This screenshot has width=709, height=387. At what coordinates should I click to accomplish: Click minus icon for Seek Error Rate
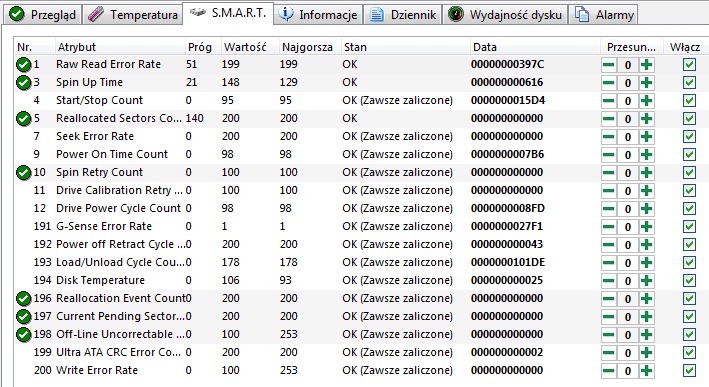609,137
